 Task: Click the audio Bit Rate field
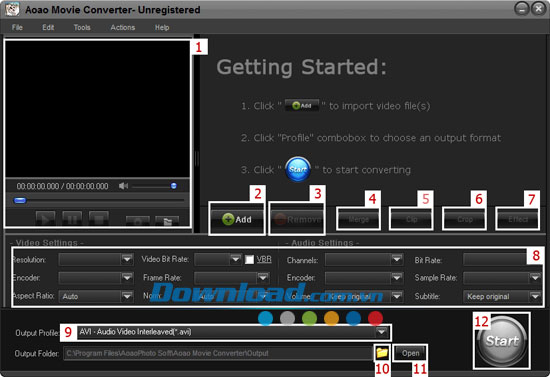(x=495, y=260)
